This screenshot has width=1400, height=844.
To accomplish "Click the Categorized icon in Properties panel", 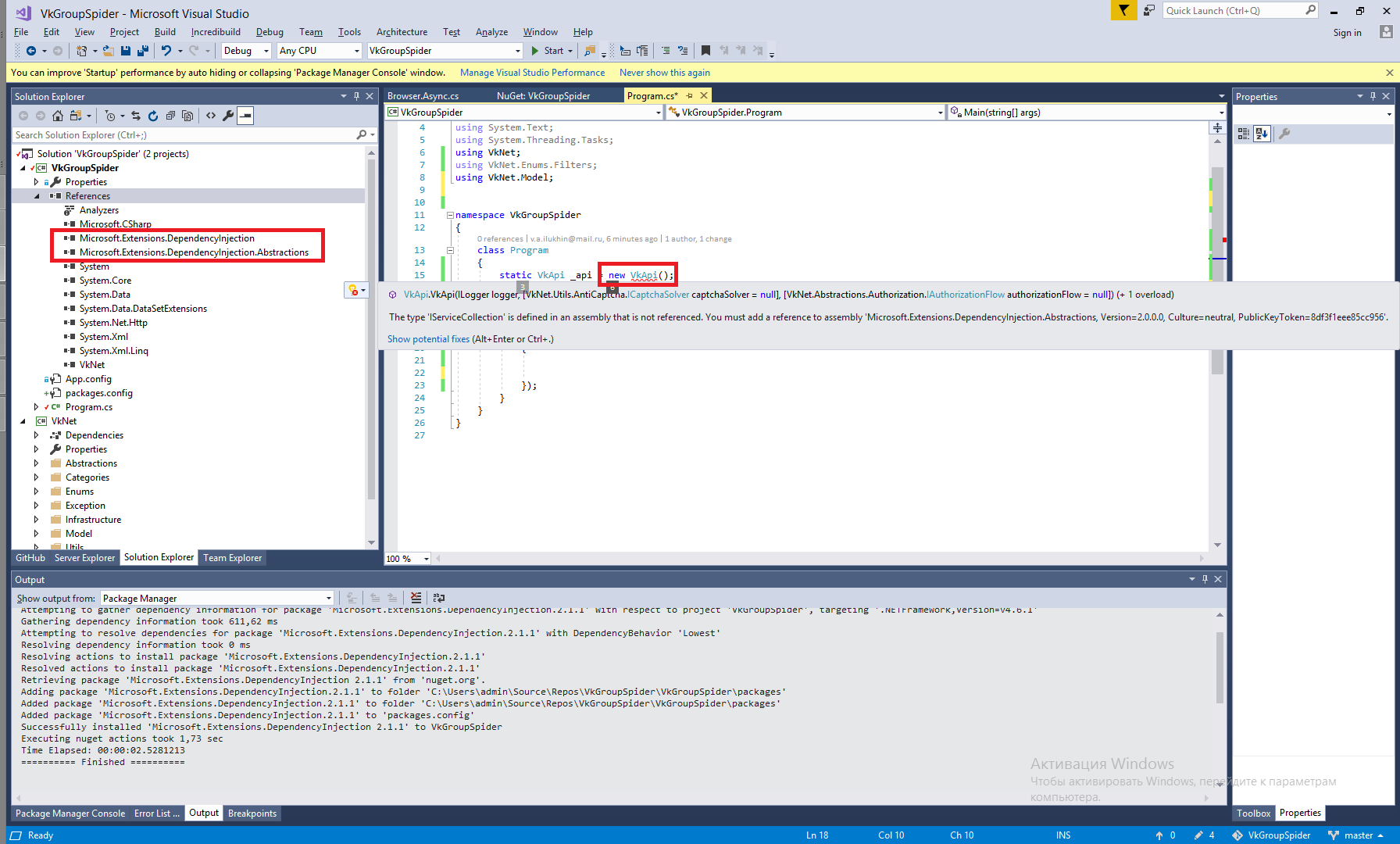I will pyautogui.click(x=1244, y=134).
